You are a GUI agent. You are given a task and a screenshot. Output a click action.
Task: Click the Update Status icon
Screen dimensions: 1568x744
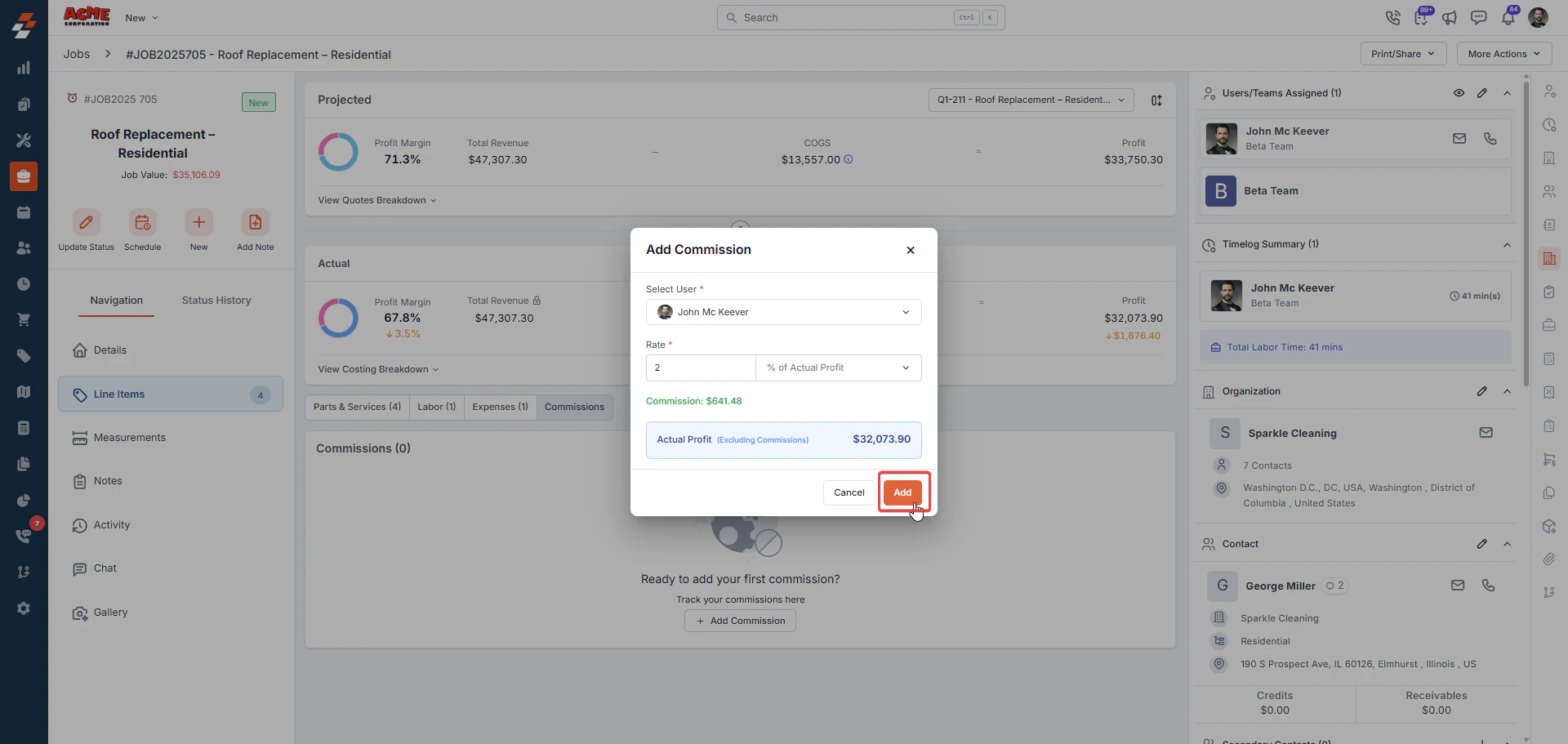86,222
